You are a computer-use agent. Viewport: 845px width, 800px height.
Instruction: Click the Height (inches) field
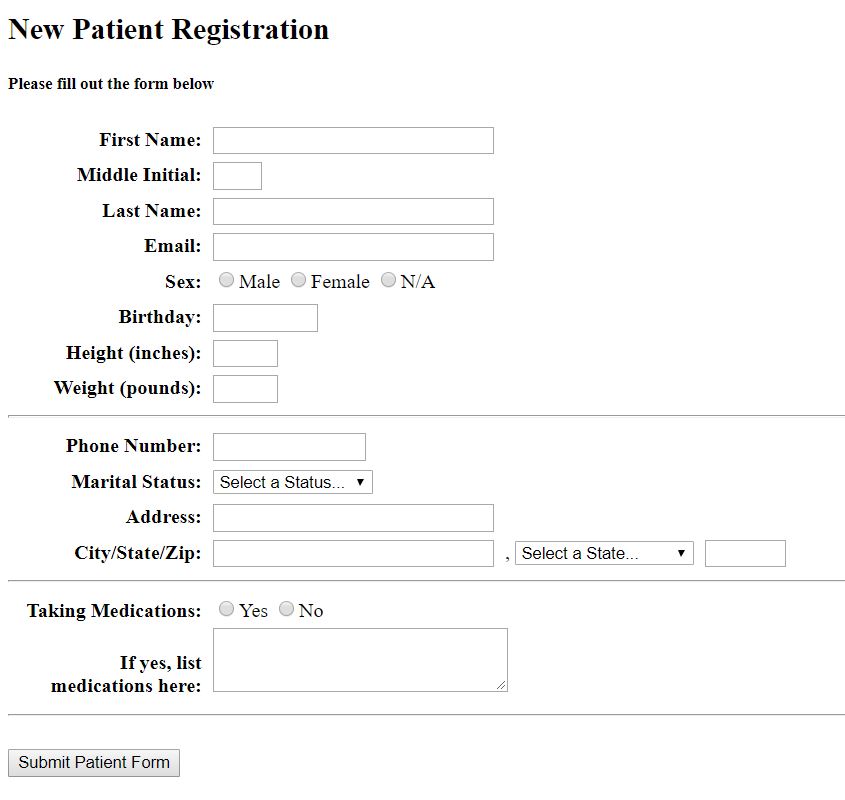click(x=246, y=354)
